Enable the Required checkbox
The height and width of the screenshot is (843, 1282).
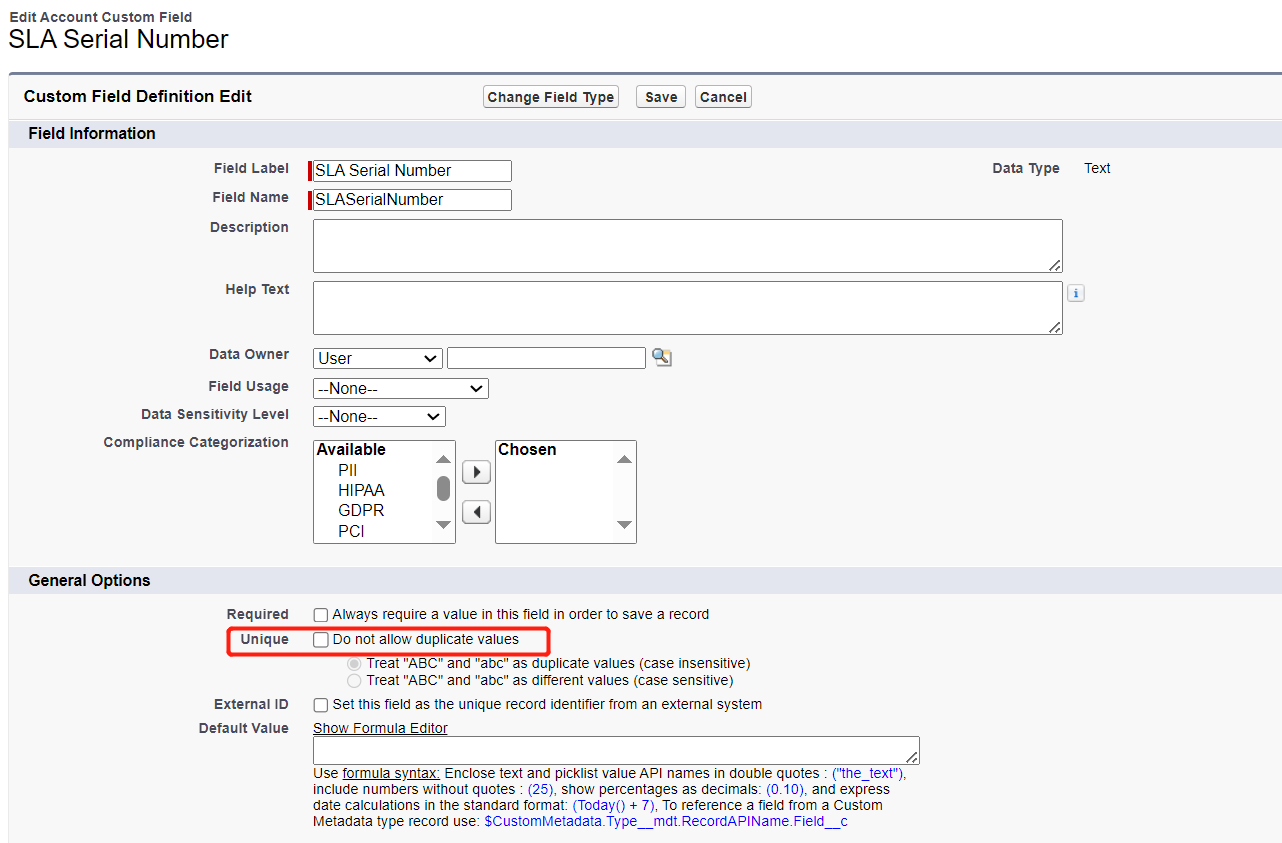(x=320, y=614)
